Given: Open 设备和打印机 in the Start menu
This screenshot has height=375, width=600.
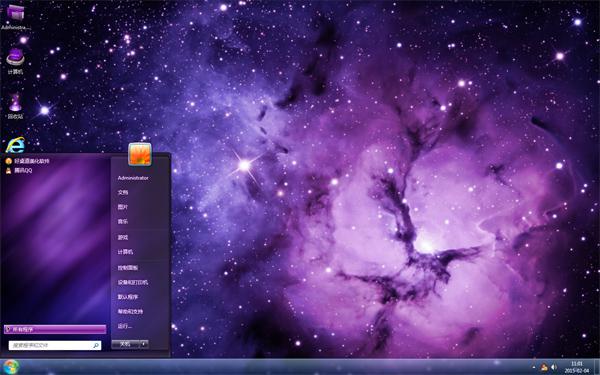Looking at the screenshot, I should pyautogui.click(x=132, y=282).
